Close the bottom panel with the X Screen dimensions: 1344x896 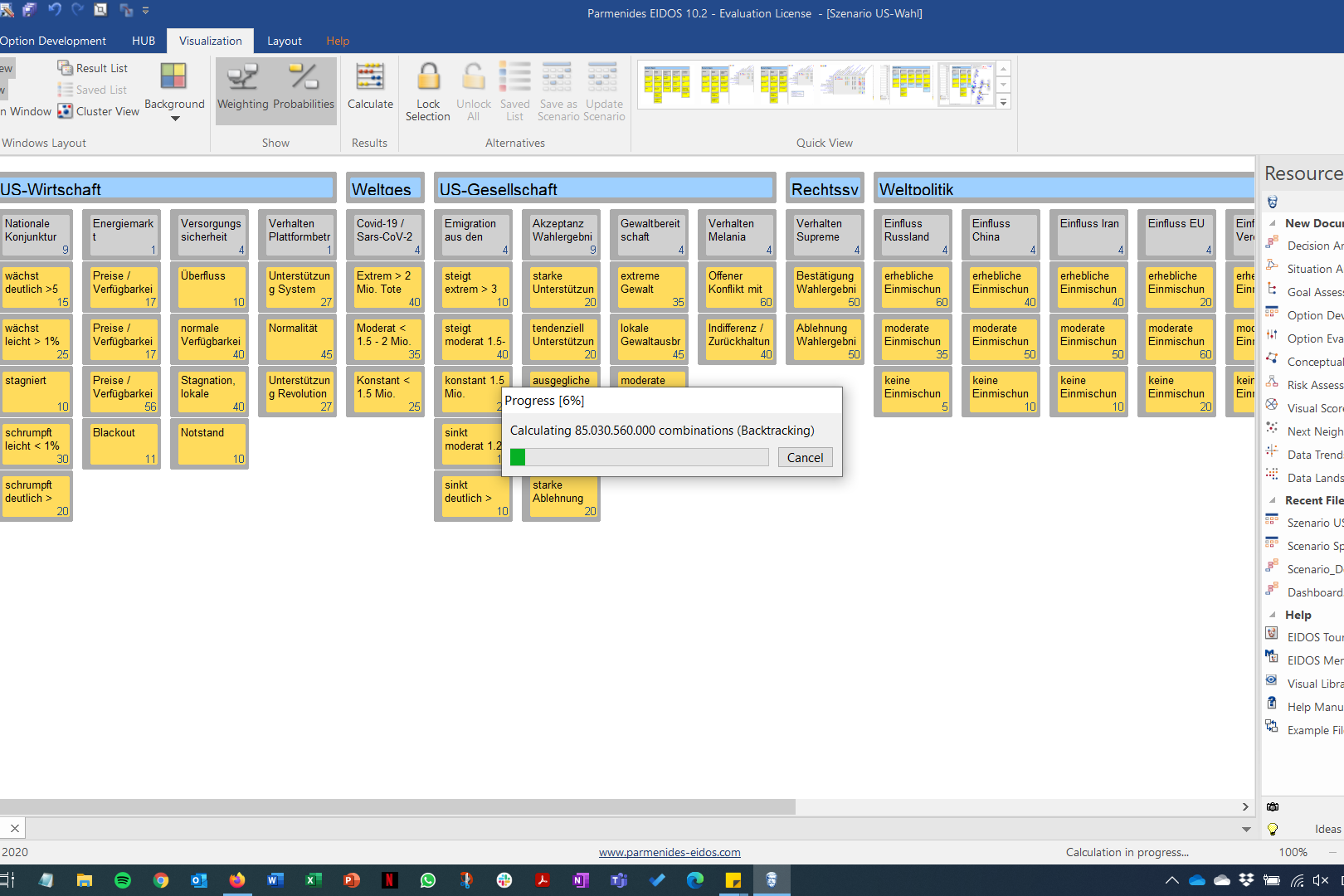(x=14, y=828)
